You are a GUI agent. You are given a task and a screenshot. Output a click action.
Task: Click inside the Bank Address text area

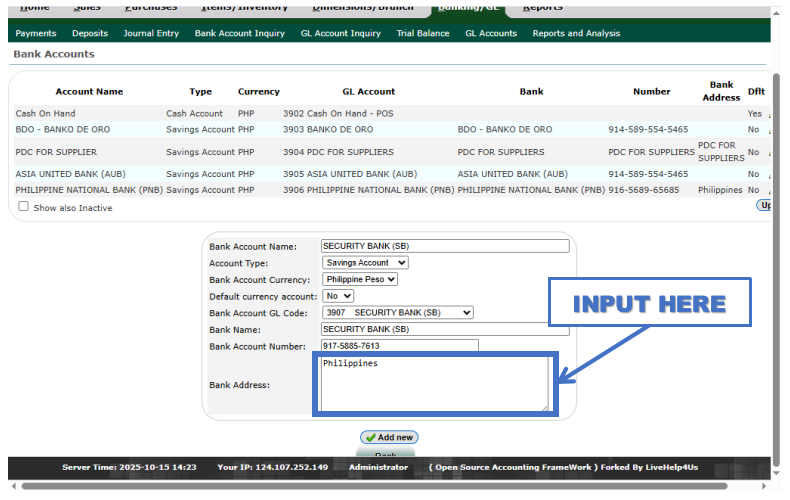point(432,384)
